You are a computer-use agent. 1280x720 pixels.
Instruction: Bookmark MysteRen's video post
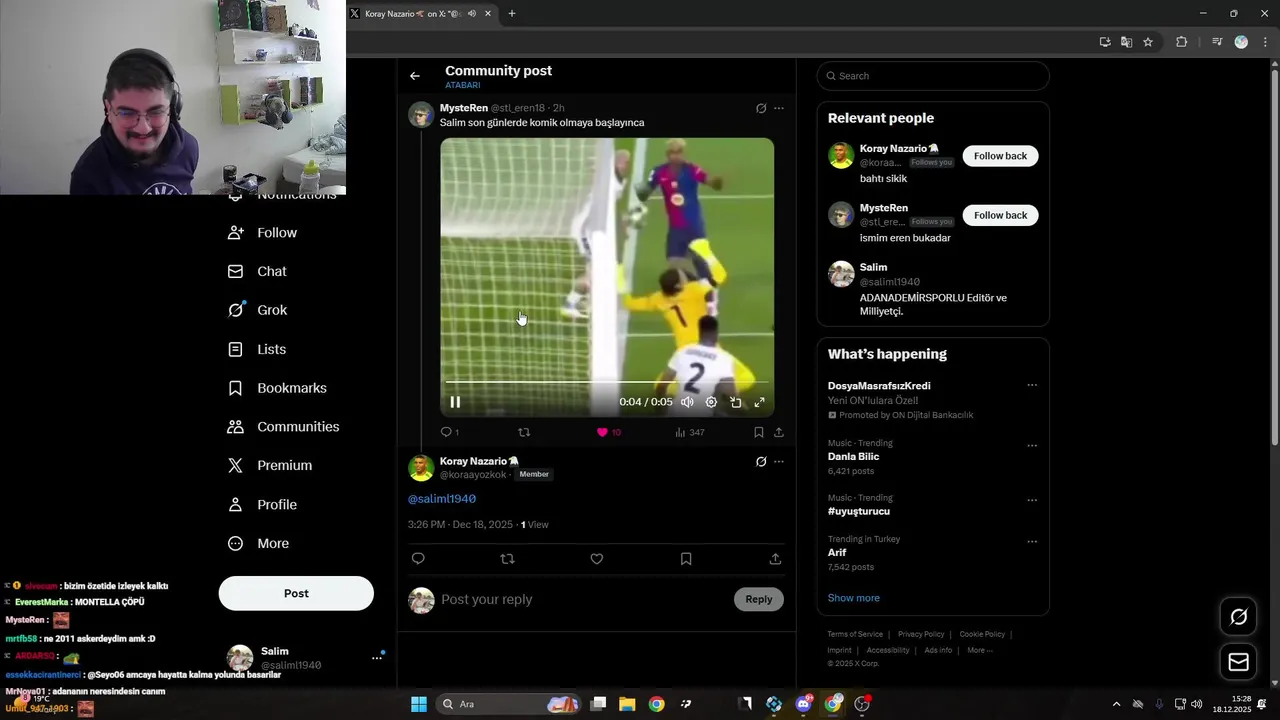pyautogui.click(x=758, y=432)
